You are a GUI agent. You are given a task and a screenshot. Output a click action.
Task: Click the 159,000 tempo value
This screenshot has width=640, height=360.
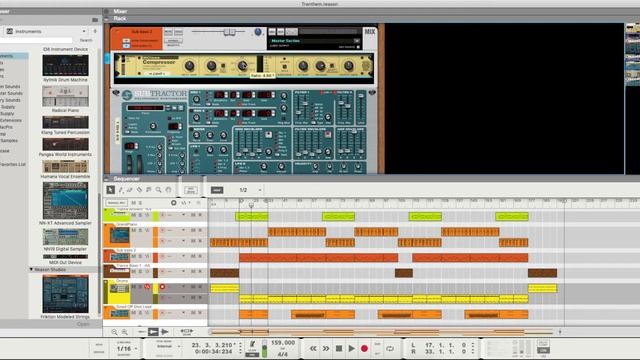(x=283, y=343)
